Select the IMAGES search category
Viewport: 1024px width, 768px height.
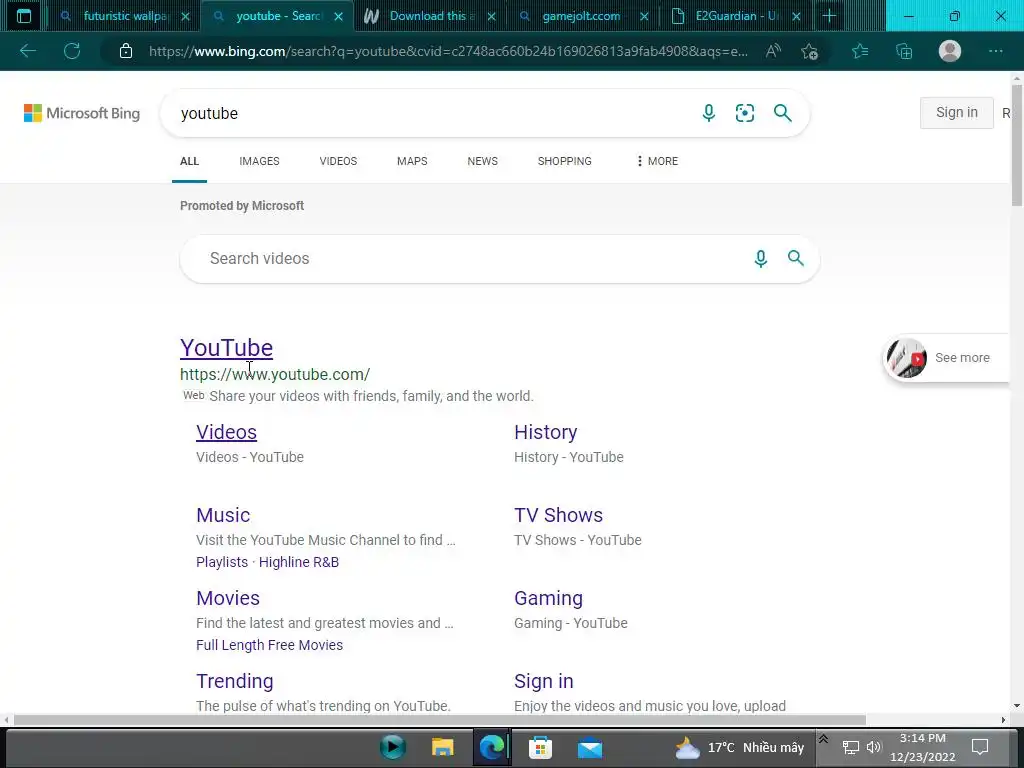coord(259,161)
